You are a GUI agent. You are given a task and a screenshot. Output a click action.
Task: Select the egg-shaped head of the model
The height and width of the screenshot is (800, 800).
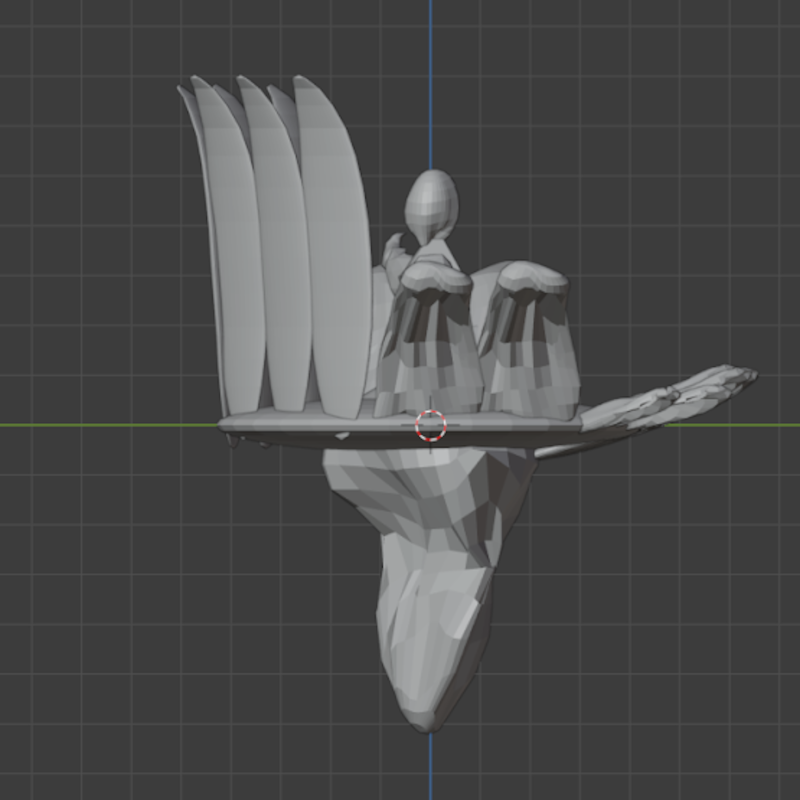click(431, 202)
